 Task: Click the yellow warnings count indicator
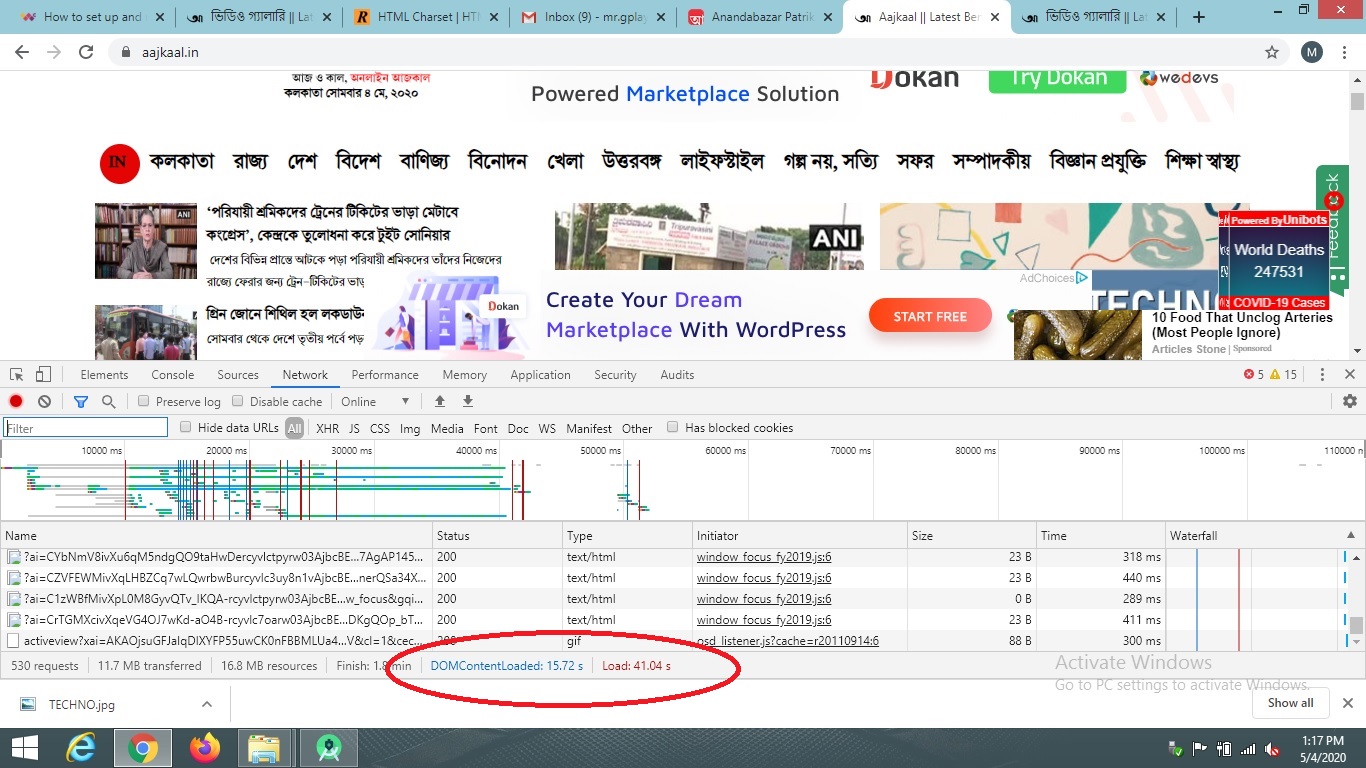[1284, 375]
